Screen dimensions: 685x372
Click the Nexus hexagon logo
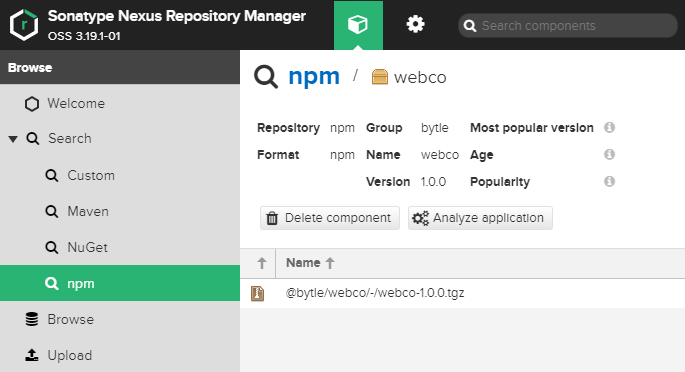pos(24,25)
